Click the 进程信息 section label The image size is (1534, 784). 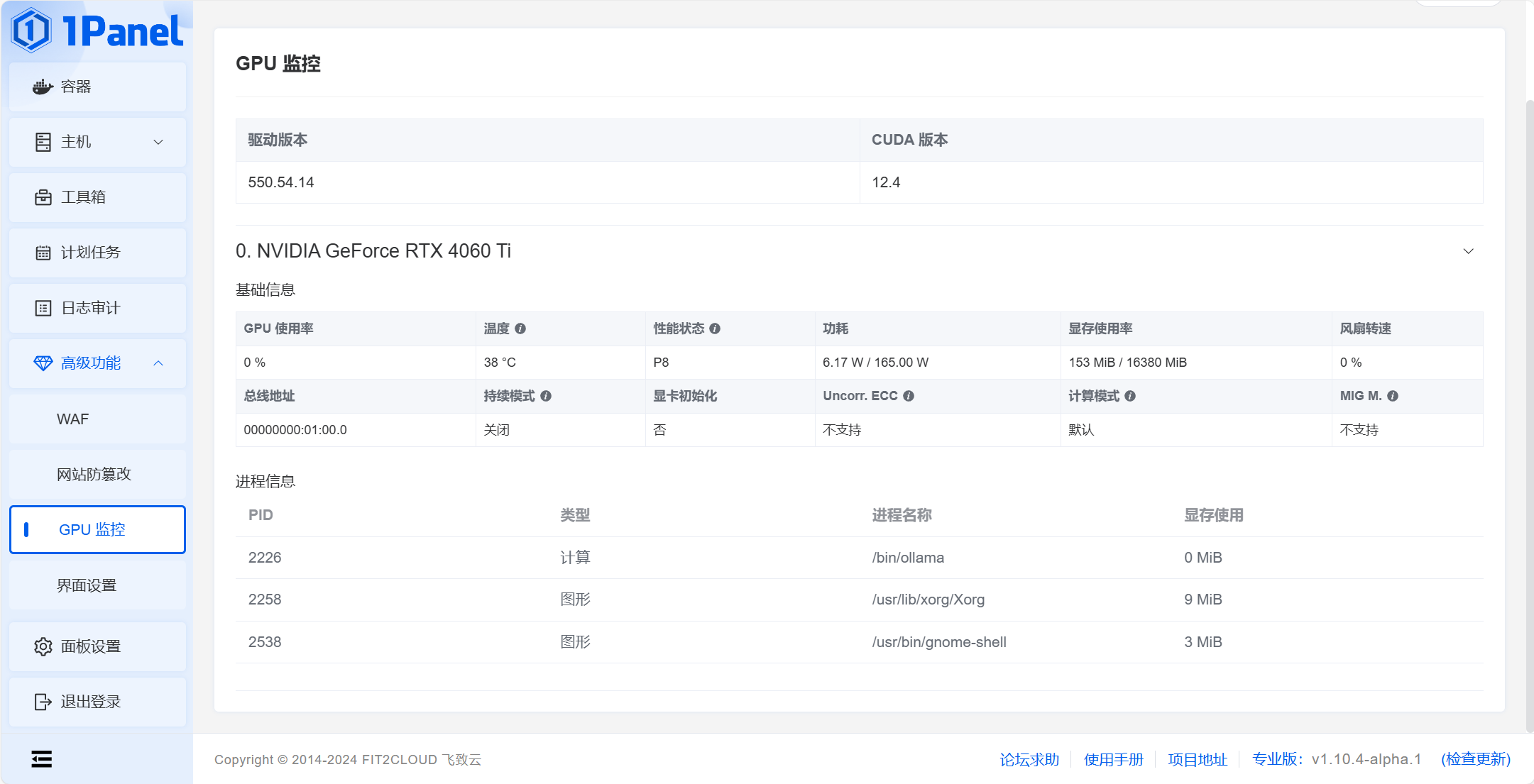[265, 482]
